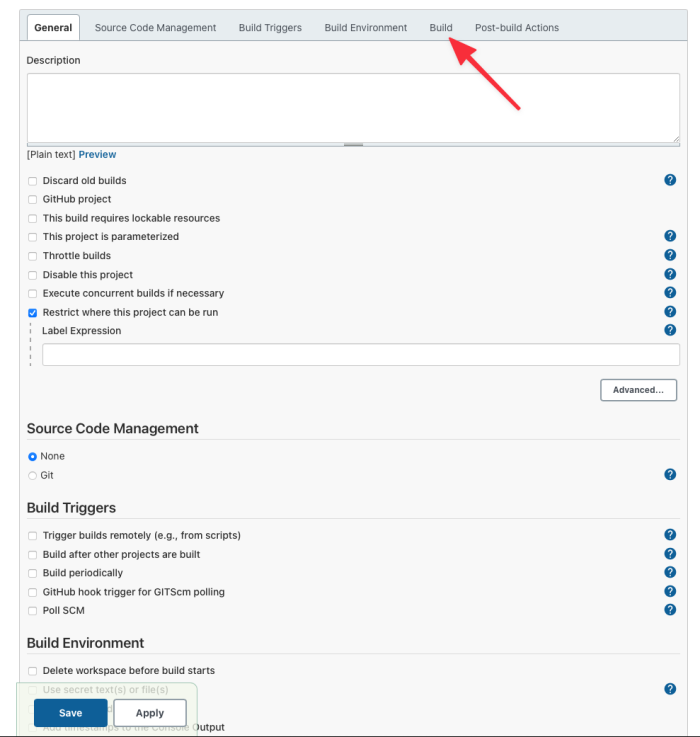Toggle Throttle builds checkbox

coord(32,256)
